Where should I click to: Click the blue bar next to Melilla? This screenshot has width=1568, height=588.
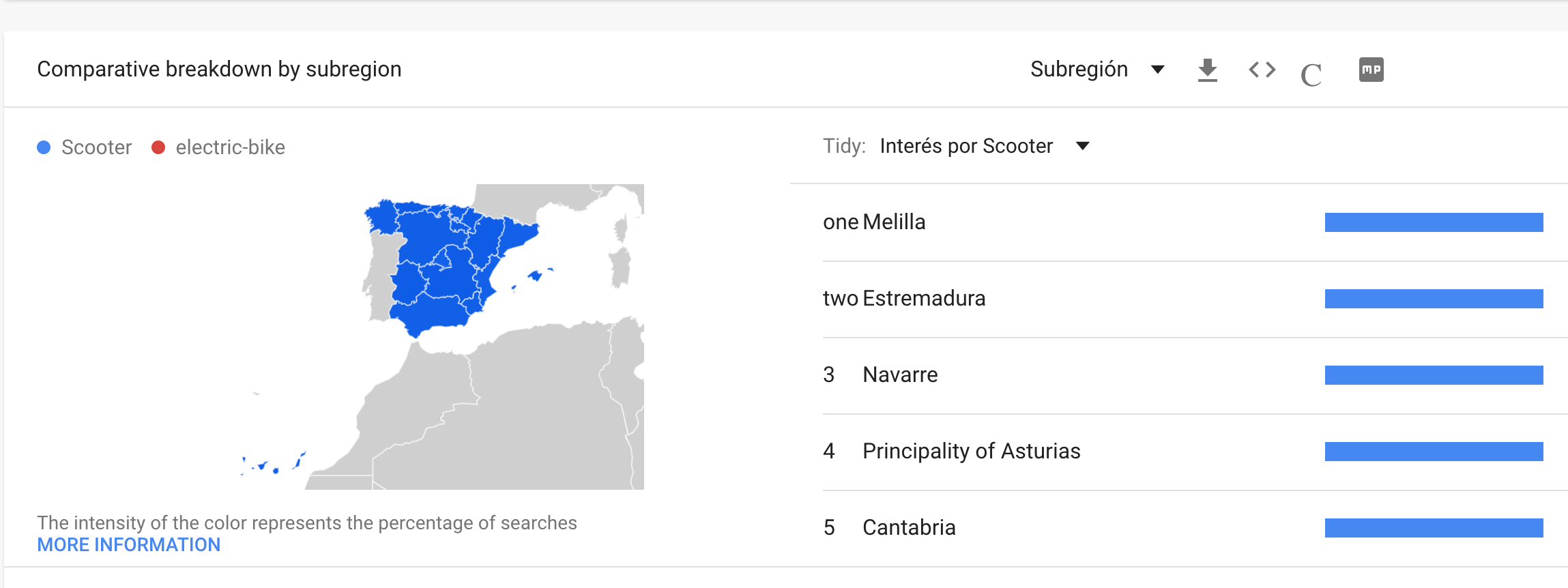click(x=1434, y=221)
